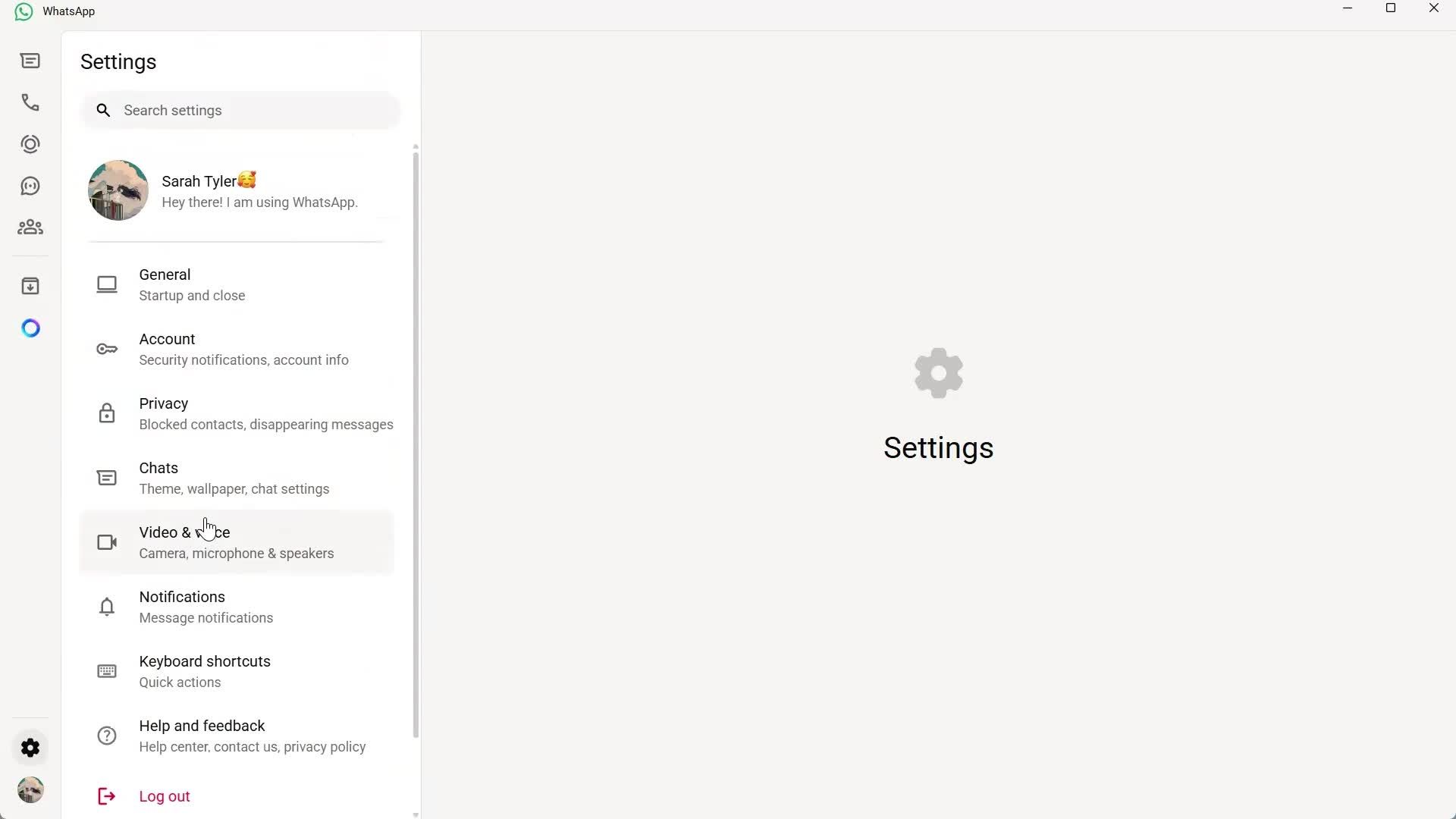The height and width of the screenshot is (819, 1456).
Task: Open Communities using its sidebar icon
Action: click(30, 227)
